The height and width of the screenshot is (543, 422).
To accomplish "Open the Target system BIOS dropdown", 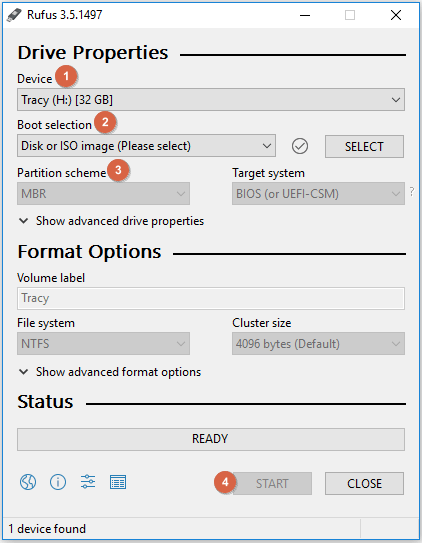I will (x=318, y=194).
